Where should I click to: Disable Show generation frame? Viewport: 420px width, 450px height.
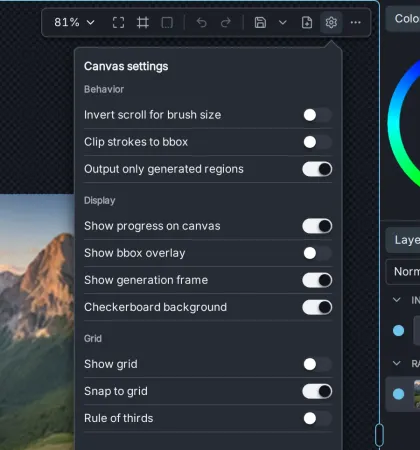[x=317, y=280]
